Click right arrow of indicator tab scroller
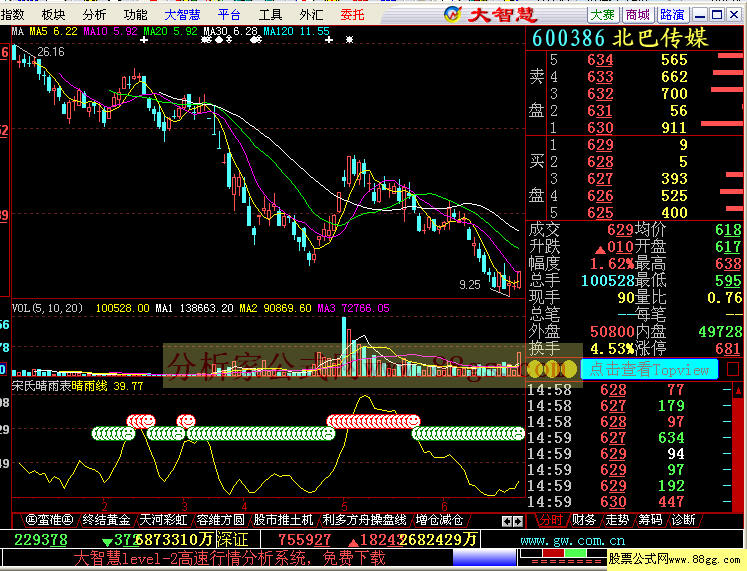Image resolution: width=747 pixels, height=571 pixels. pos(518,521)
